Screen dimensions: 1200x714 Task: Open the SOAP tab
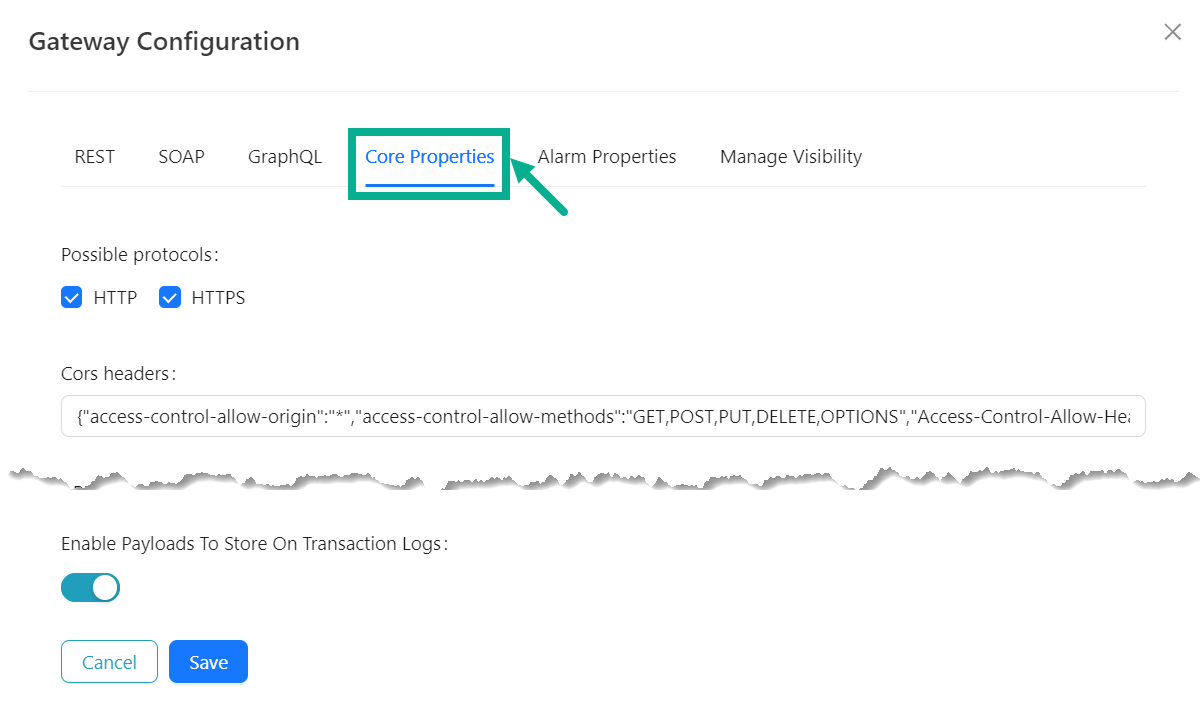point(181,157)
